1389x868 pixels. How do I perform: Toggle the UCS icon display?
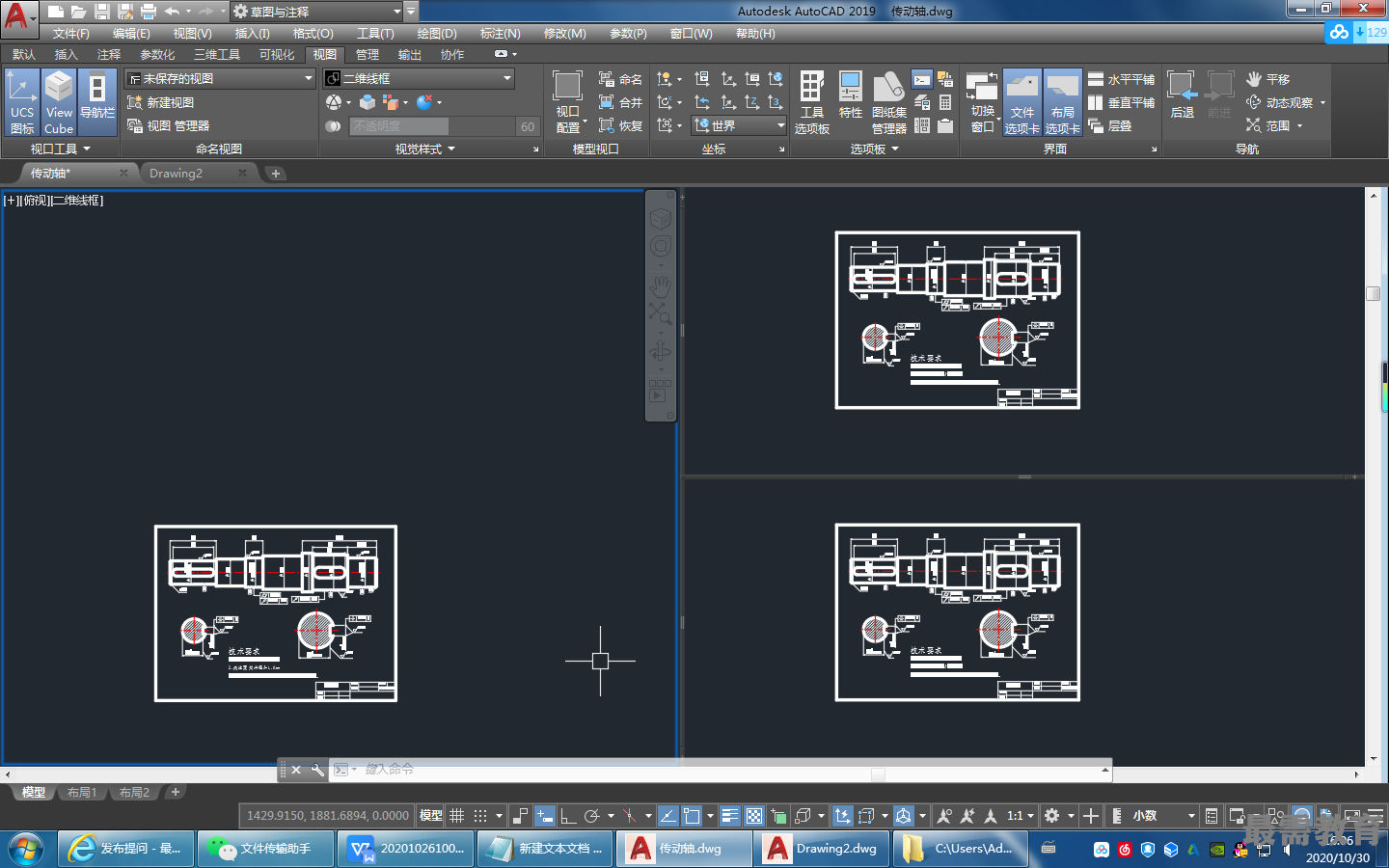pos(21,101)
